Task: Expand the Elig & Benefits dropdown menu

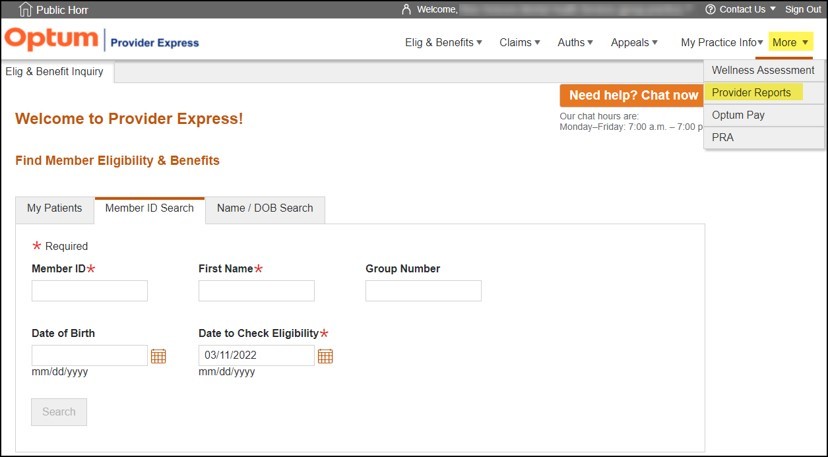Action: point(443,43)
